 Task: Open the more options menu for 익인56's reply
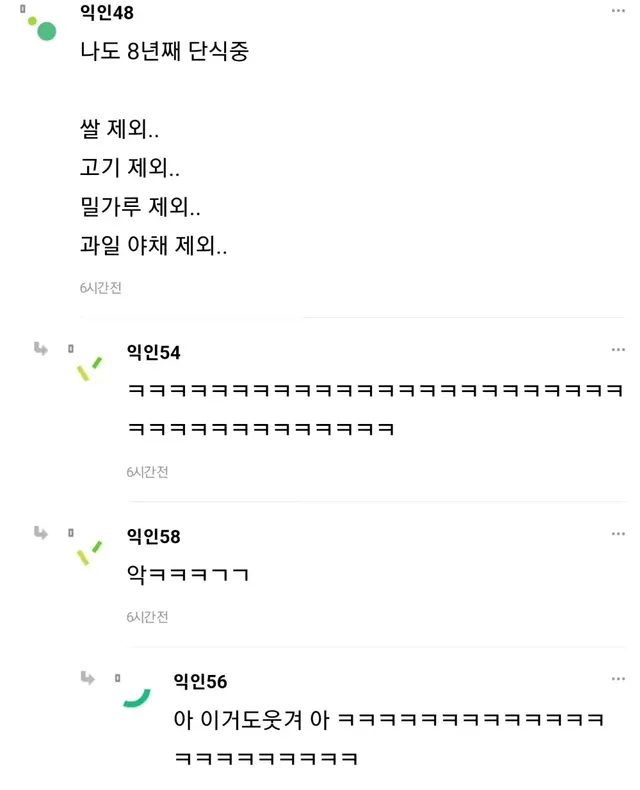618,680
